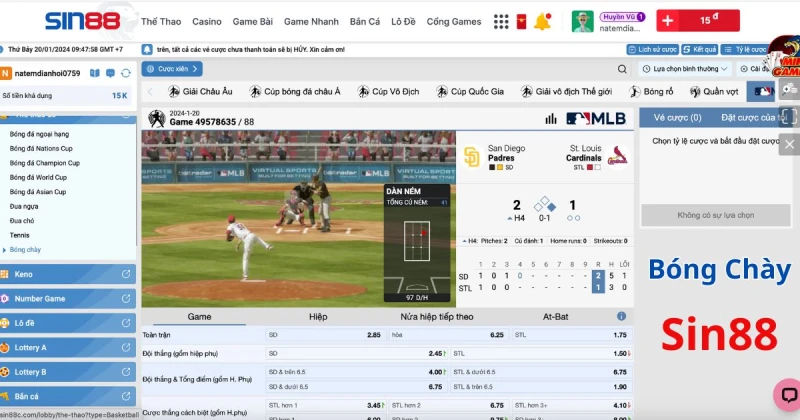
Task: Select Cúp bóng đá châu Á category
Action: click(x=295, y=91)
